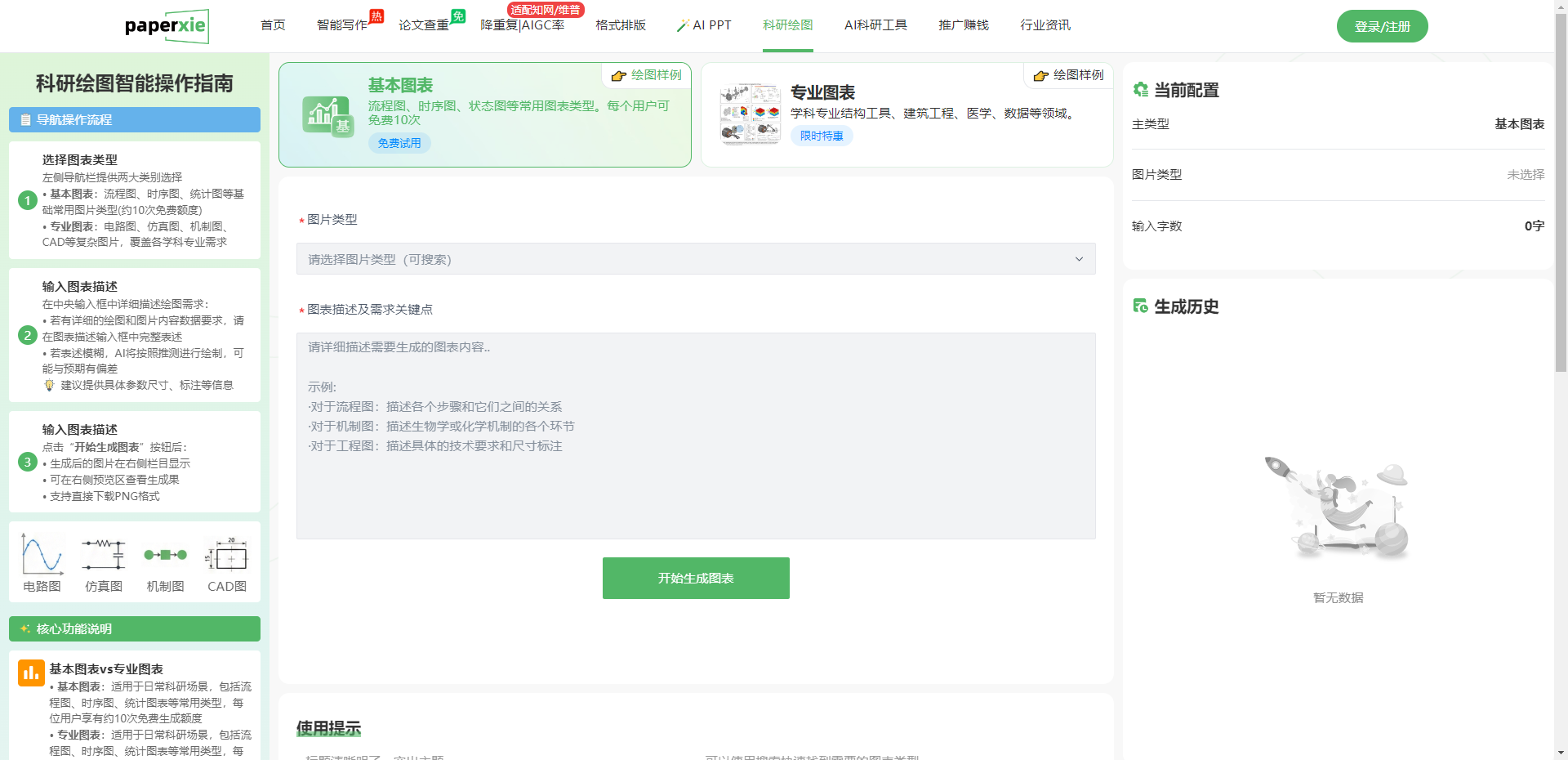Viewport: 1568px width, 760px height.
Task: Click the 当前配置 gear icon
Action: pyautogui.click(x=1141, y=90)
